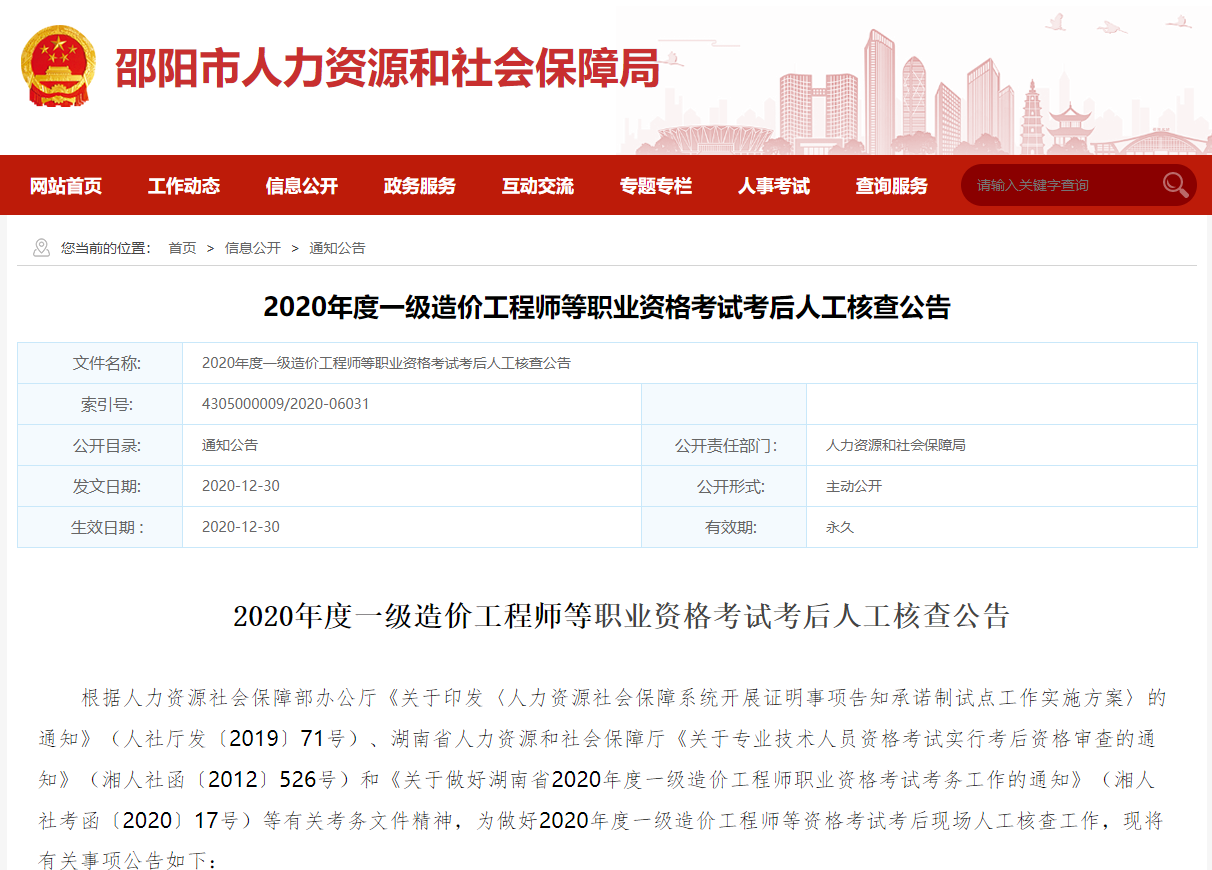Click the index number 4305000009/2020-06031
1212x870 pixels.
click(x=286, y=404)
